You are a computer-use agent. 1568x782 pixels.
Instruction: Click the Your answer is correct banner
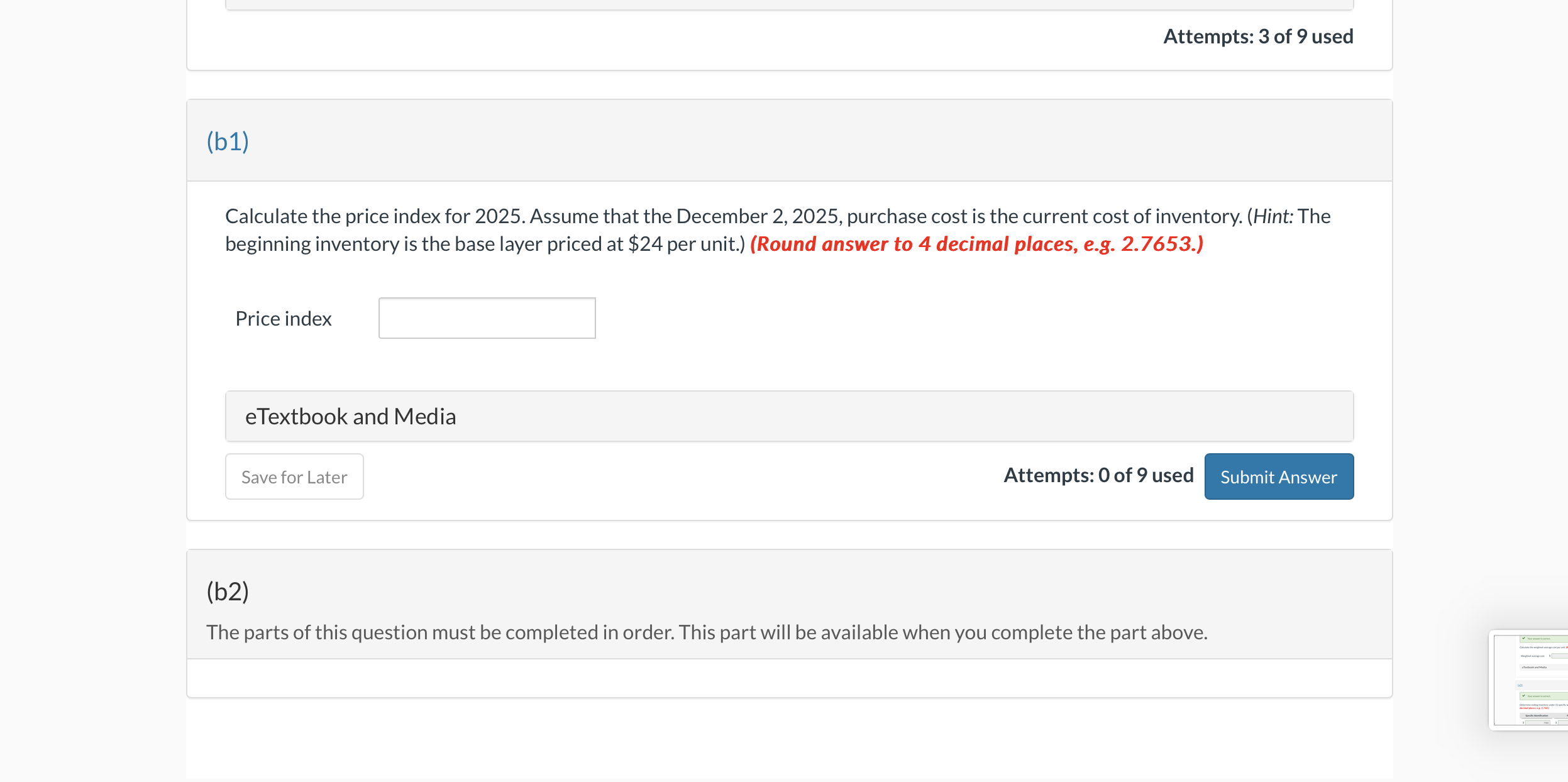coord(1539,639)
